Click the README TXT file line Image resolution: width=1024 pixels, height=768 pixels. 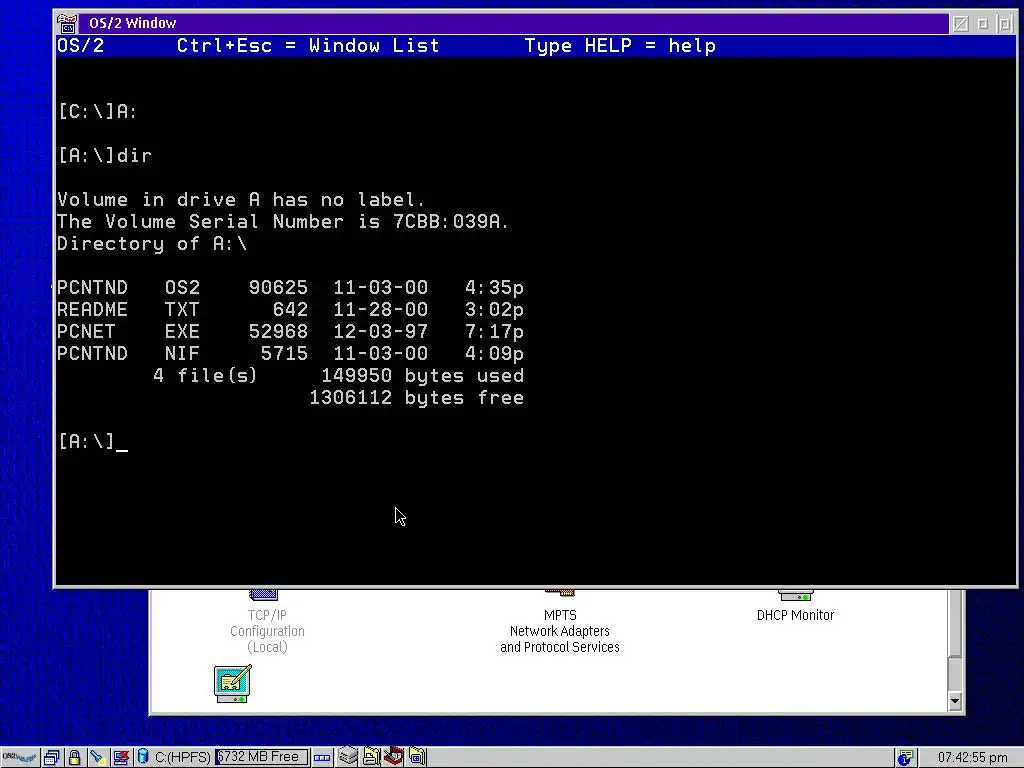pyautogui.click(x=290, y=310)
